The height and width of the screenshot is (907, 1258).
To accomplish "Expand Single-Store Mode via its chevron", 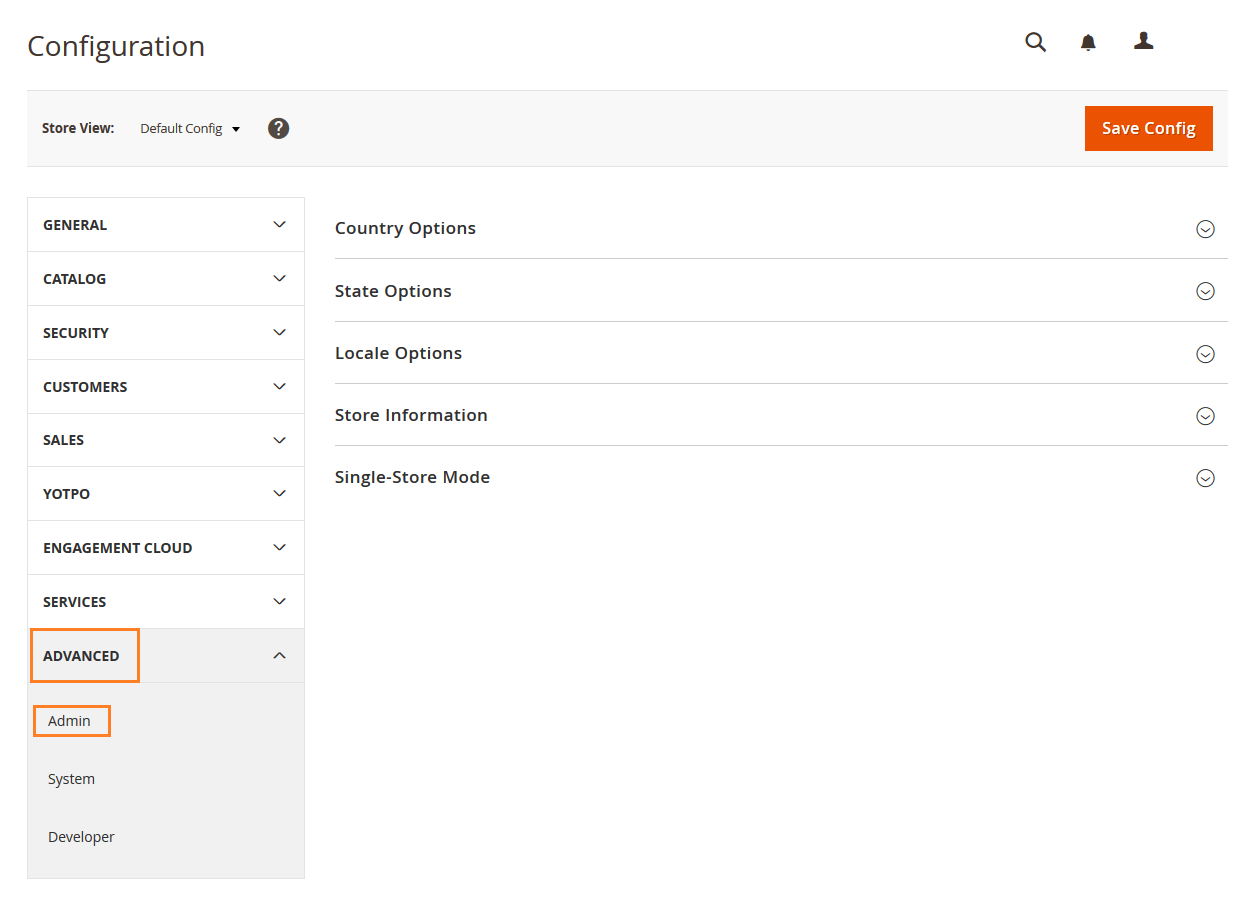I will click(x=1205, y=478).
